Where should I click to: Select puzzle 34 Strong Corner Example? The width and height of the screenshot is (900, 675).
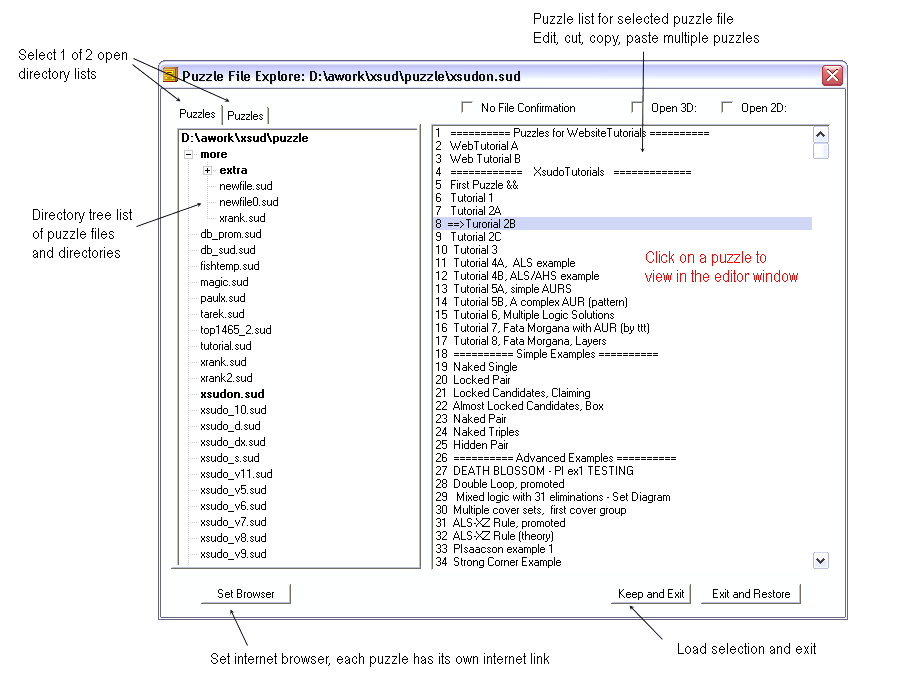coord(506,562)
